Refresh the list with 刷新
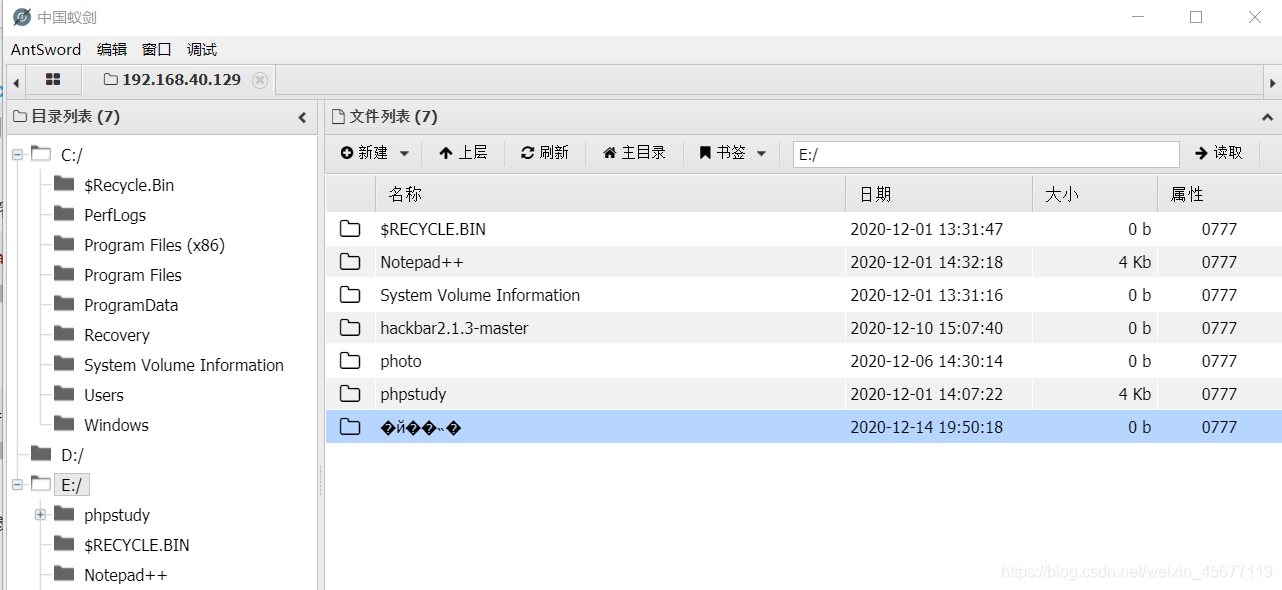Viewport: 1282px width, 590px height. pos(545,153)
